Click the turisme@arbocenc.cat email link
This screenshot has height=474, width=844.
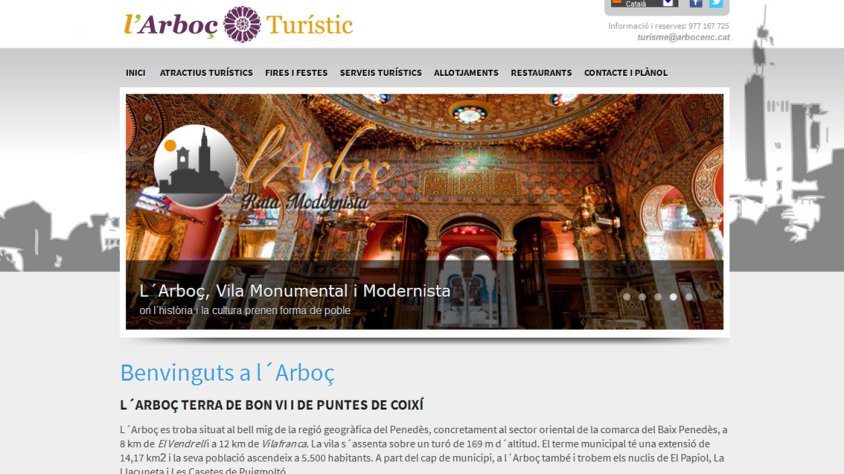(684, 37)
